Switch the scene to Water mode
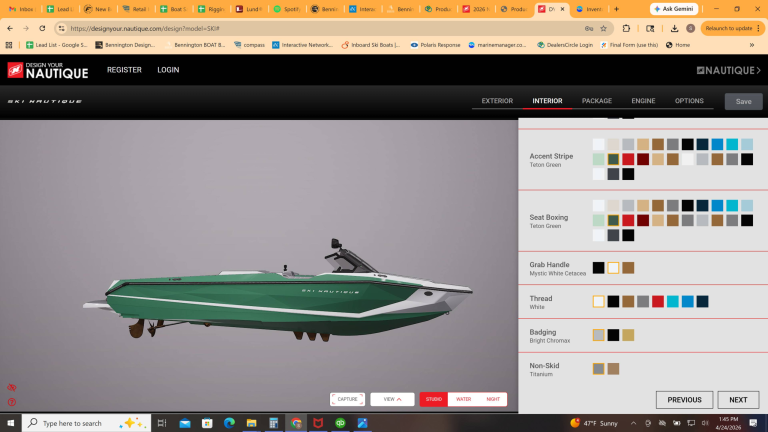 [x=463, y=399]
